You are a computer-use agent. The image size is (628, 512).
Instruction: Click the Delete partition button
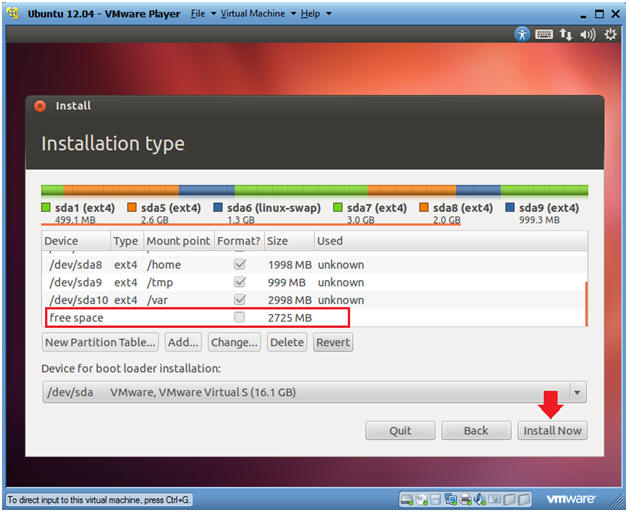point(287,343)
